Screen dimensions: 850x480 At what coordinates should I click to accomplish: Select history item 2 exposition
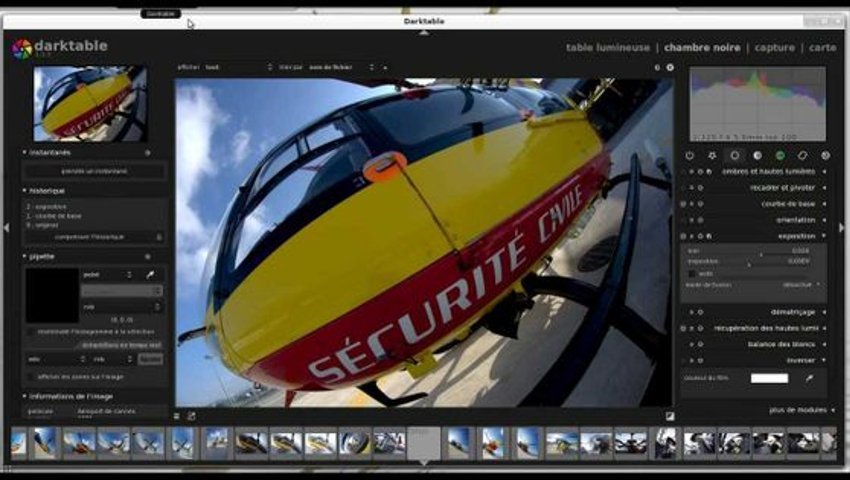click(x=47, y=207)
